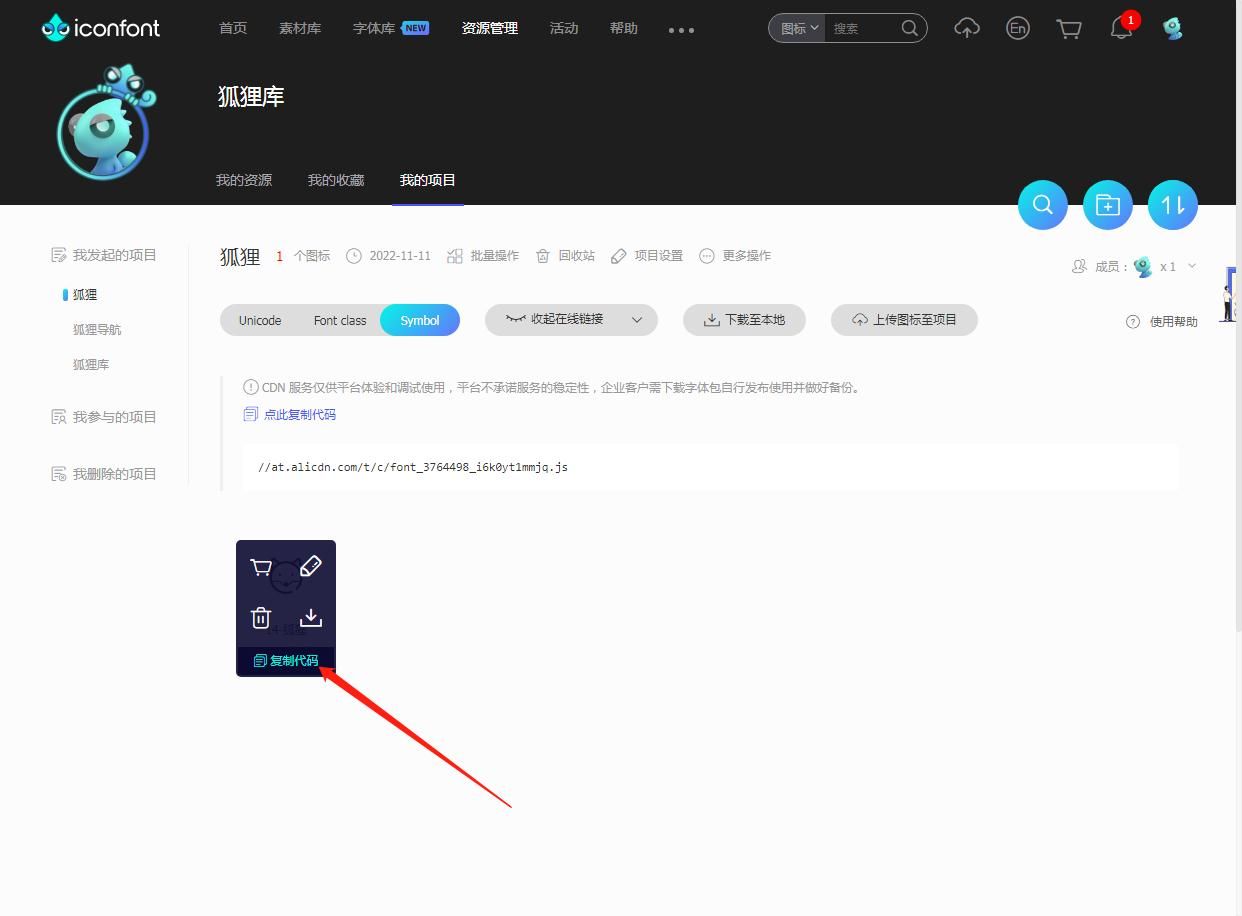
Task: Click the 搜索 search input field
Action: click(863, 29)
